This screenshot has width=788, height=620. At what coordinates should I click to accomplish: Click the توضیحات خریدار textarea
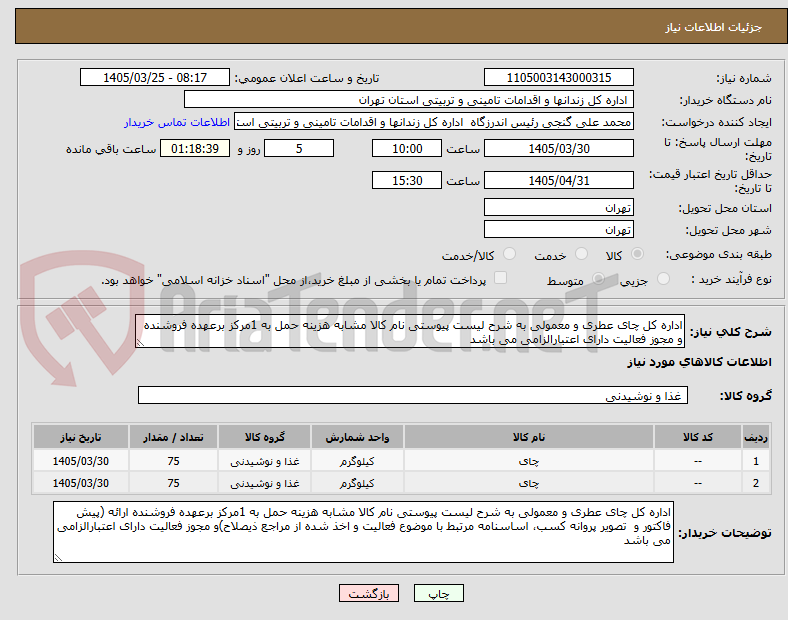363,532
